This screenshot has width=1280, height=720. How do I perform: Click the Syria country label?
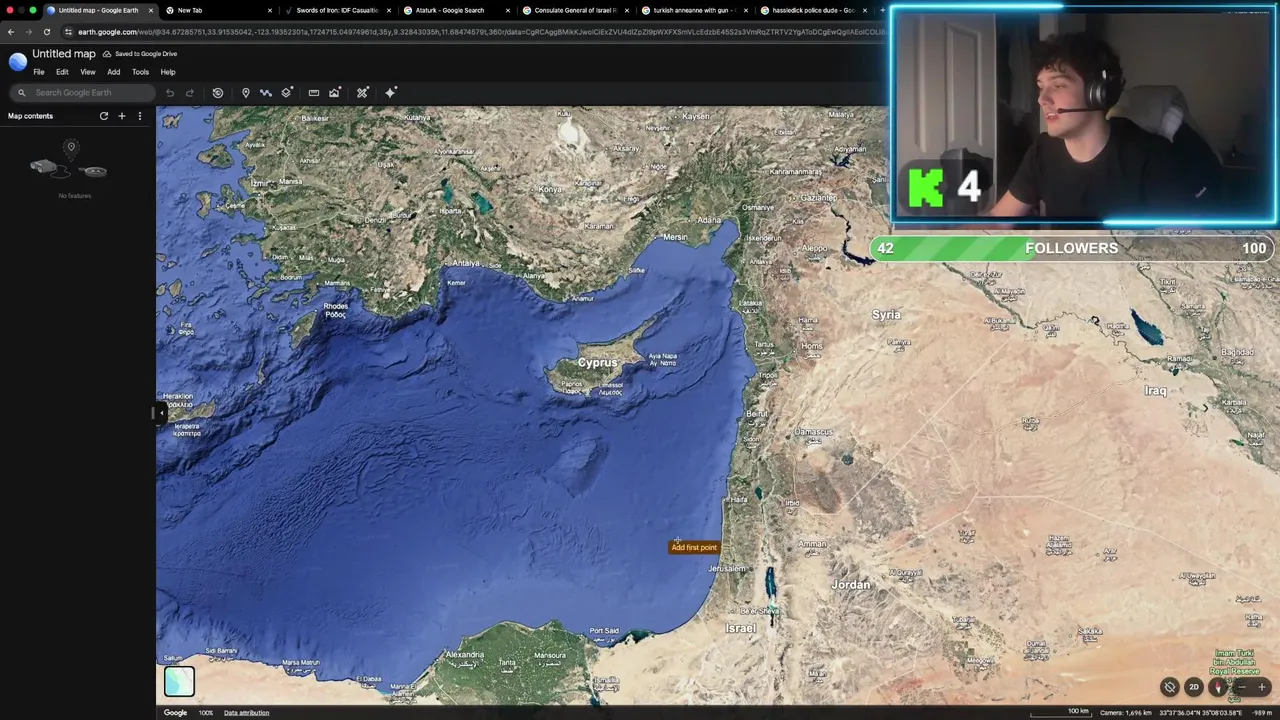[886, 315]
